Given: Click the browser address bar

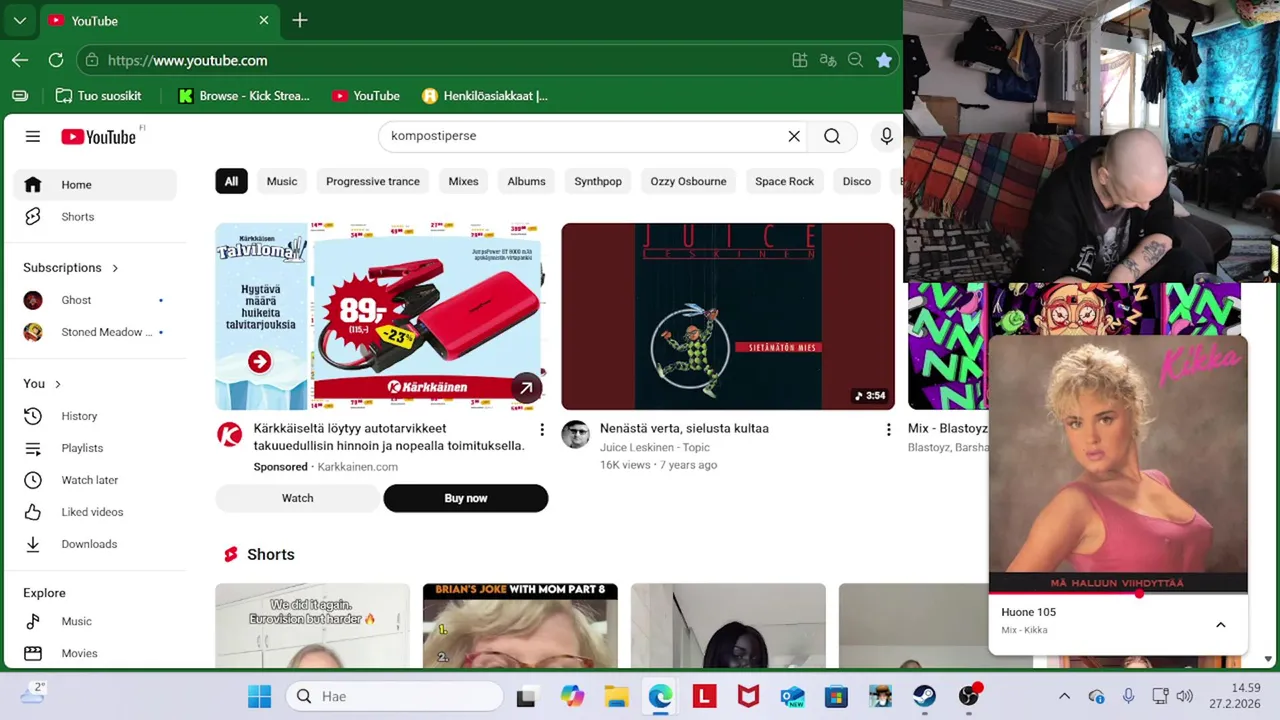Looking at the screenshot, I should coord(440,60).
